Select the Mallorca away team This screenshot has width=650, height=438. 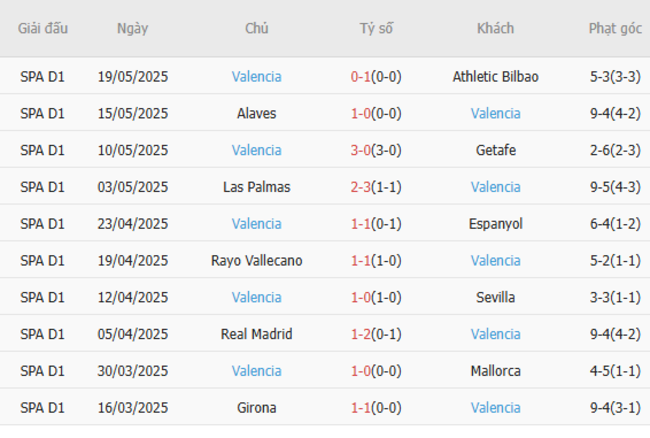(495, 371)
